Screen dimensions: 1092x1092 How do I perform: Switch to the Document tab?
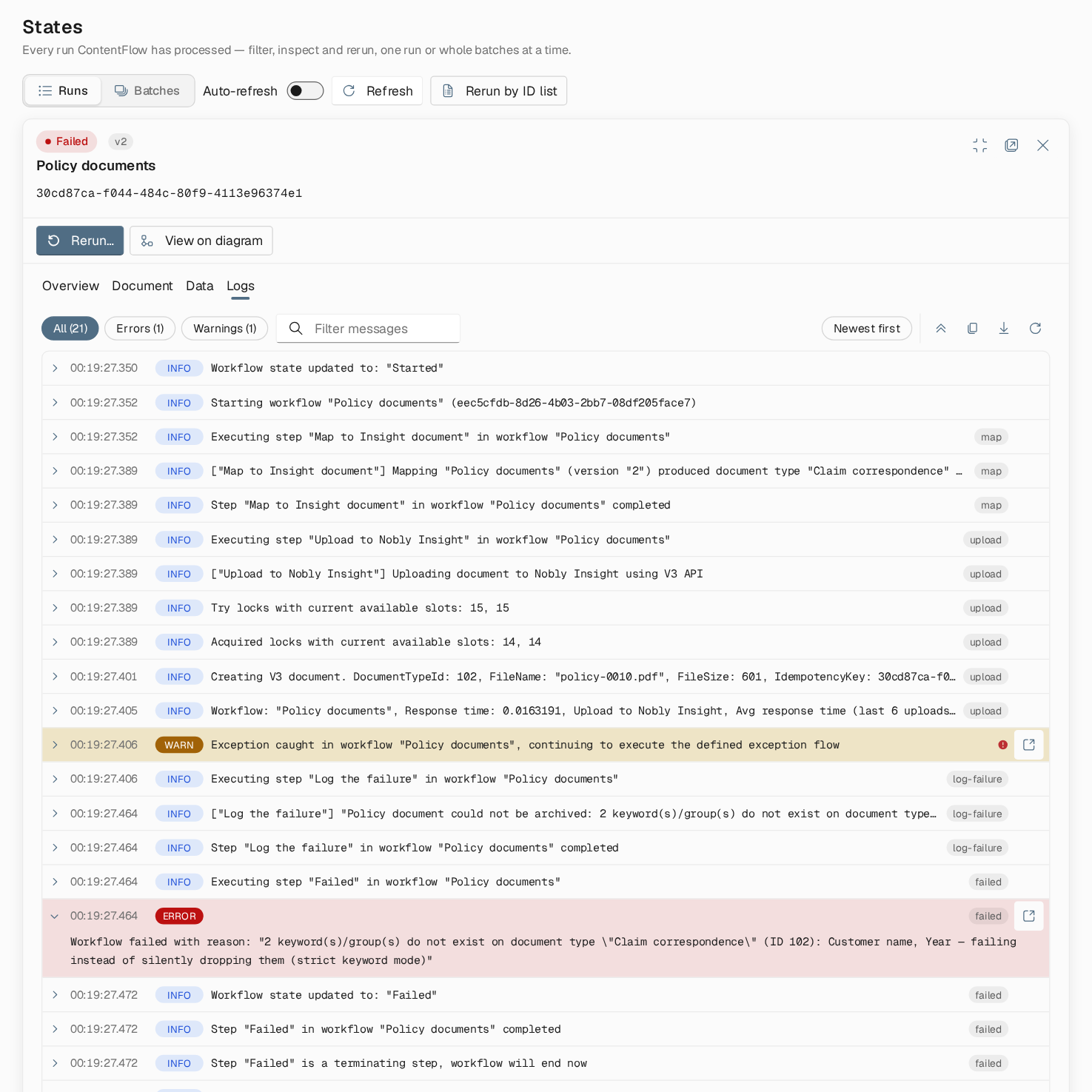[142, 286]
